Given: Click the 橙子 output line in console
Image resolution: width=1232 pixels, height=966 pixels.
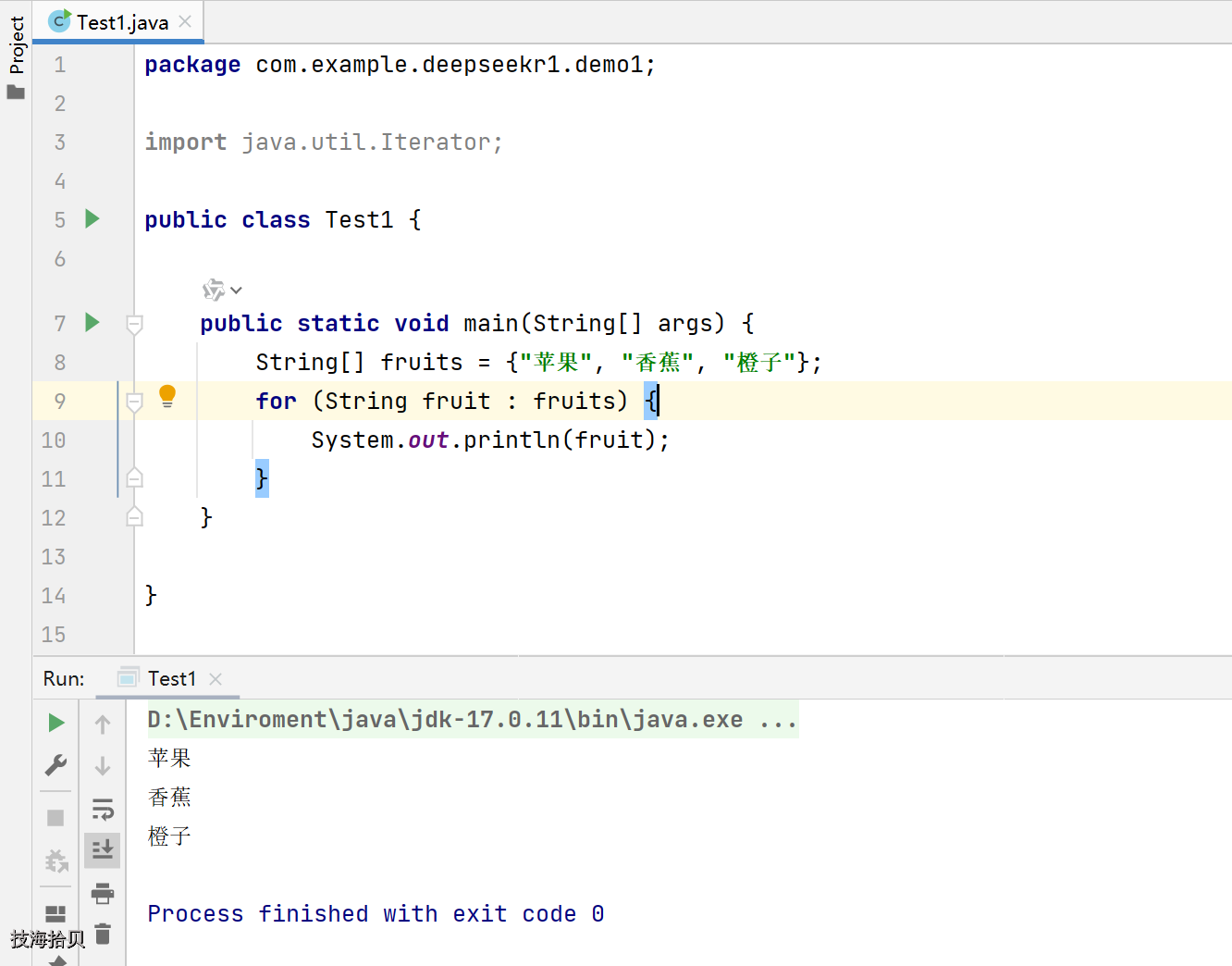Looking at the screenshot, I should [169, 836].
